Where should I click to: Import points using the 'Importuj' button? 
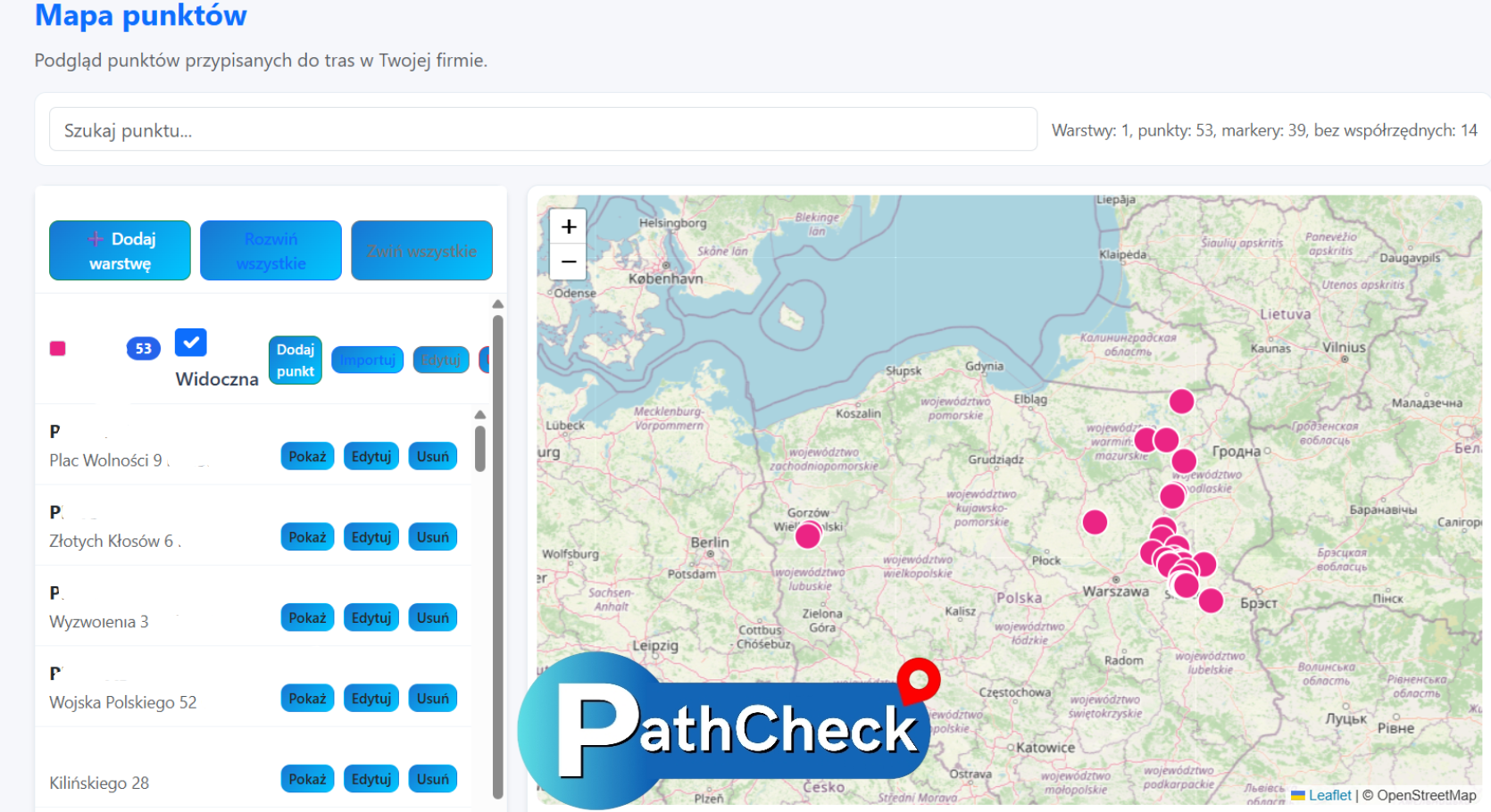(367, 360)
